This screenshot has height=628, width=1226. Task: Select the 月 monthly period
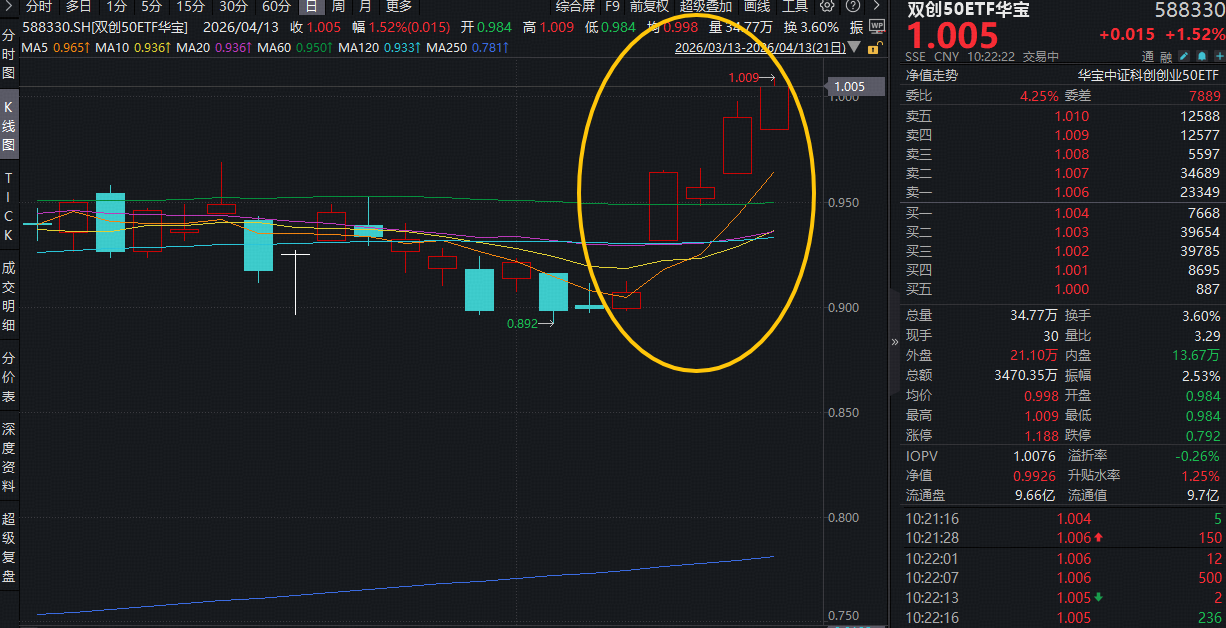pyautogui.click(x=365, y=6)
